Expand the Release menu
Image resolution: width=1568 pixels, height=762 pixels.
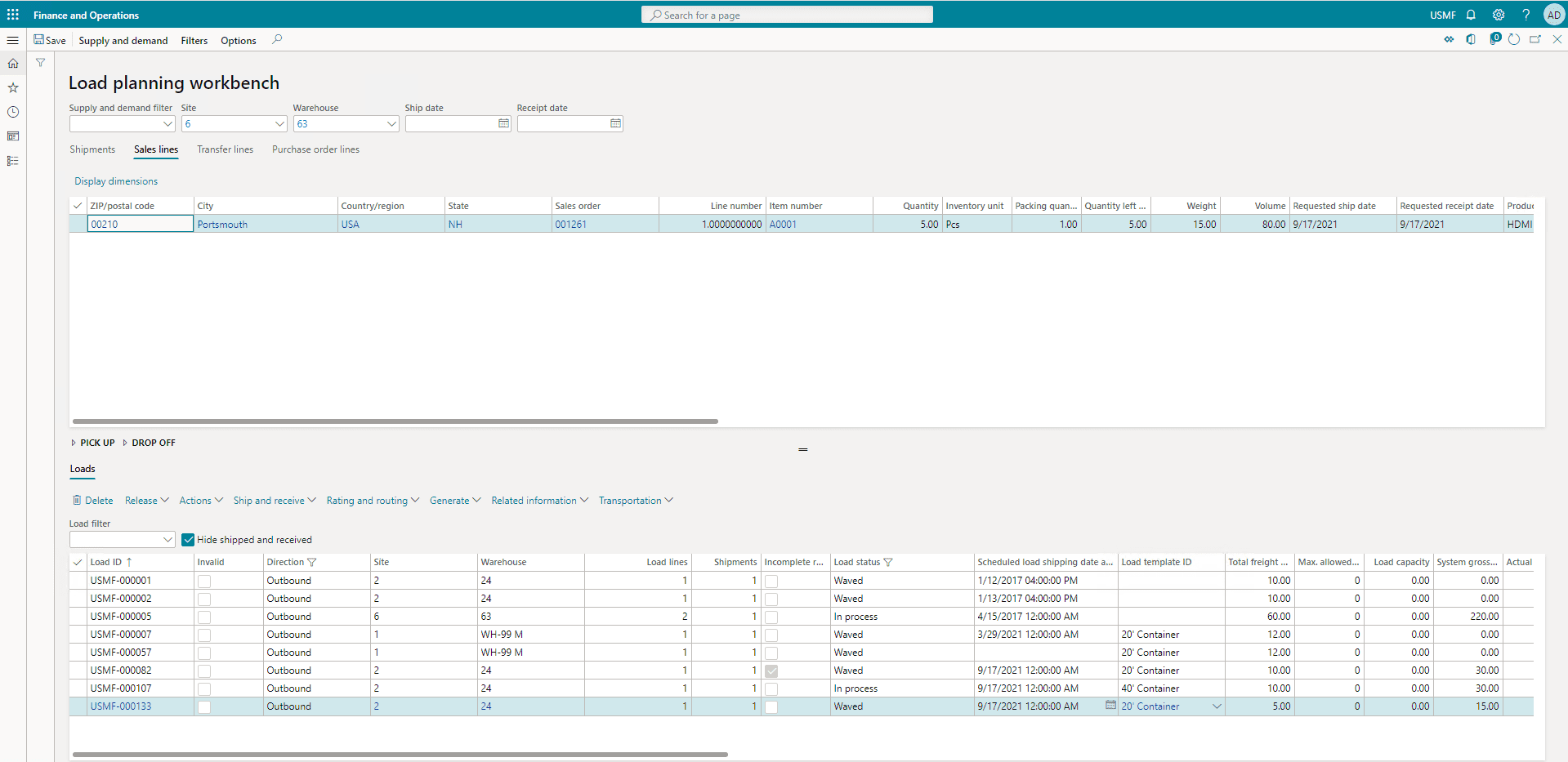[x=147, y=501]
